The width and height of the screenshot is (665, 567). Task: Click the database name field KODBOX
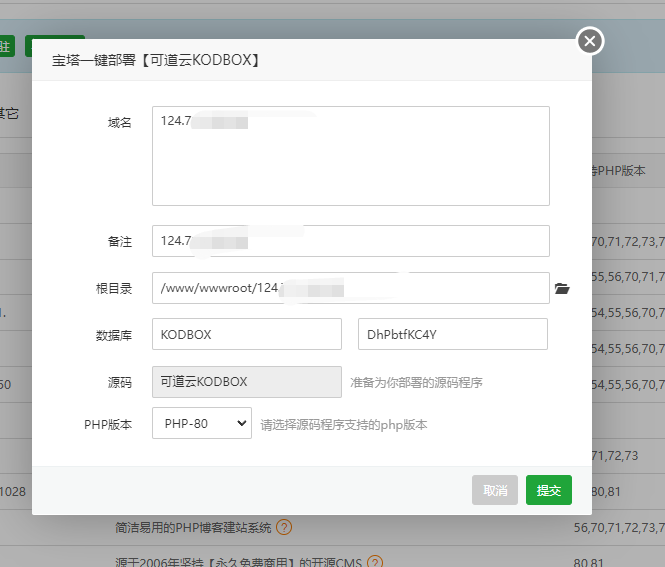point(247,334)
